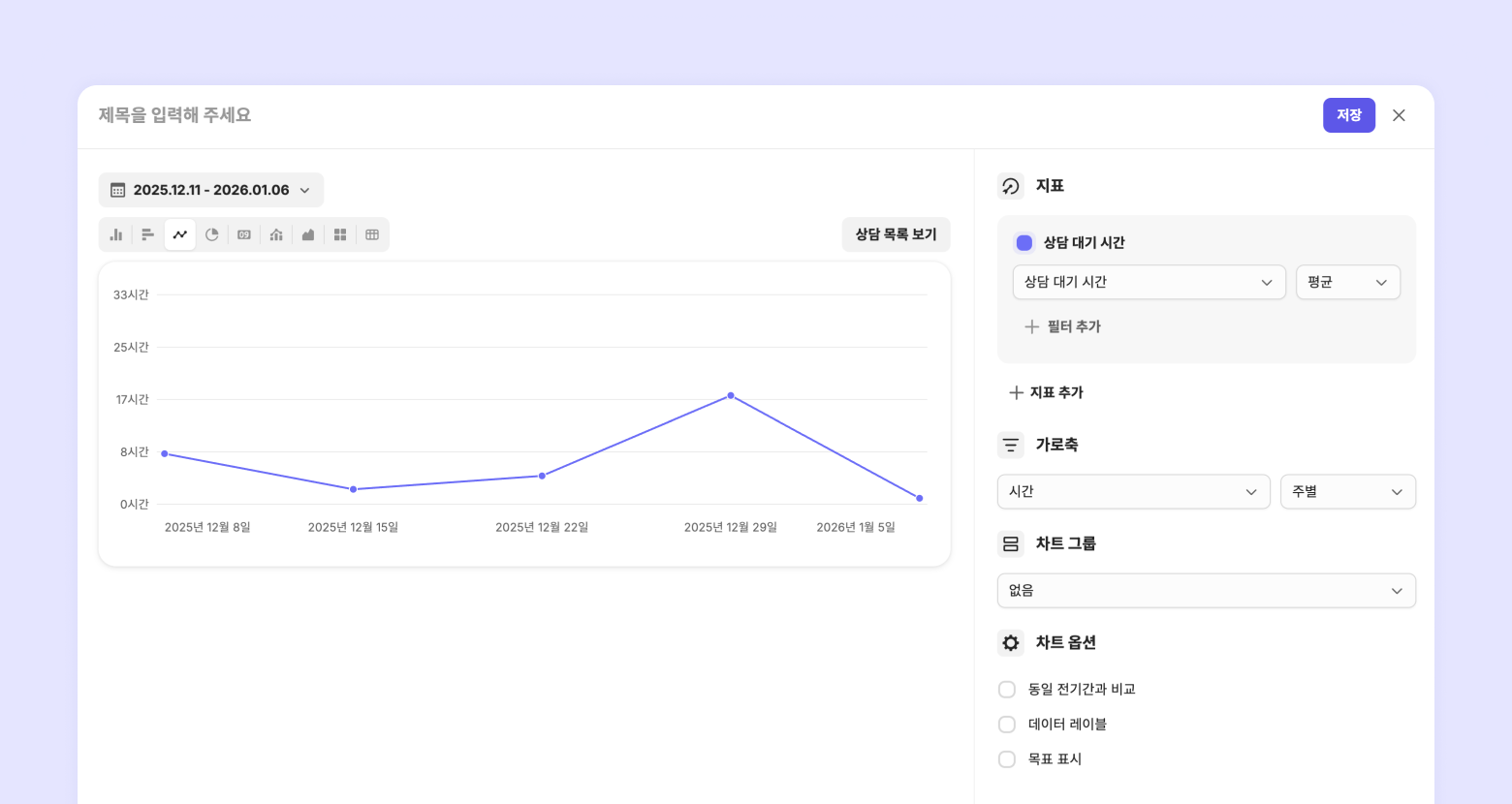Screen dimensions: 1512x804
Task: Expand the 평균 aggregation dropdown
Action: click(1347, 282)
